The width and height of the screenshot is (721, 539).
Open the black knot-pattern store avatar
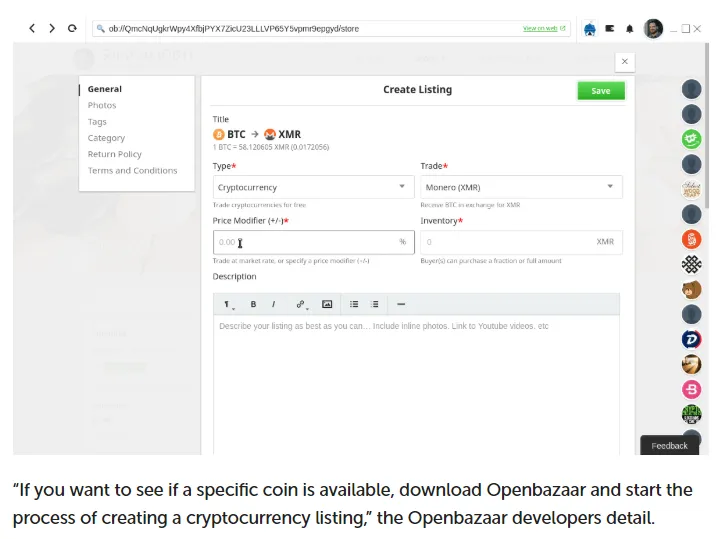691,264
